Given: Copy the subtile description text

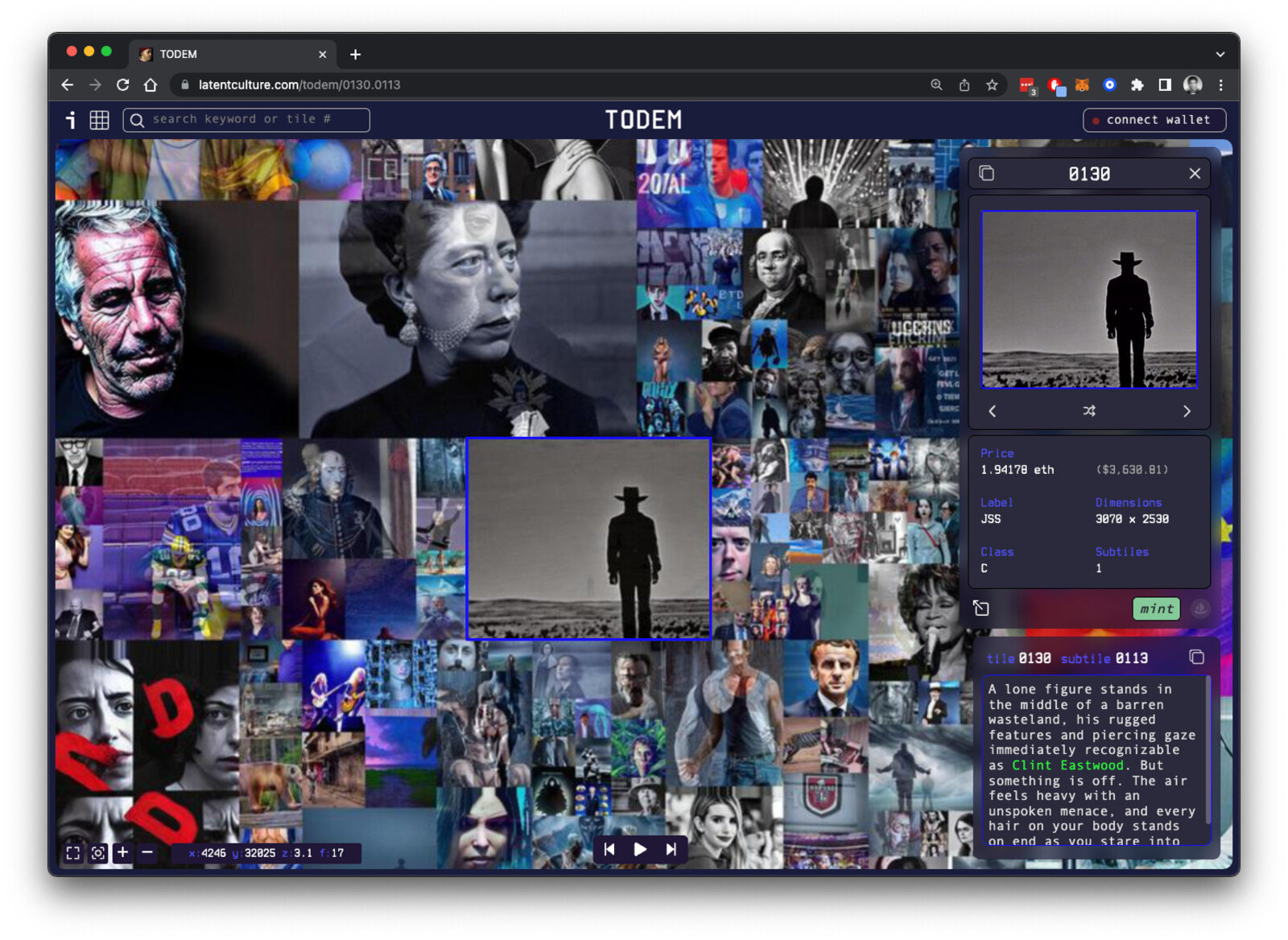Looking at the screenshot, I should click(x=1195, y=657).
